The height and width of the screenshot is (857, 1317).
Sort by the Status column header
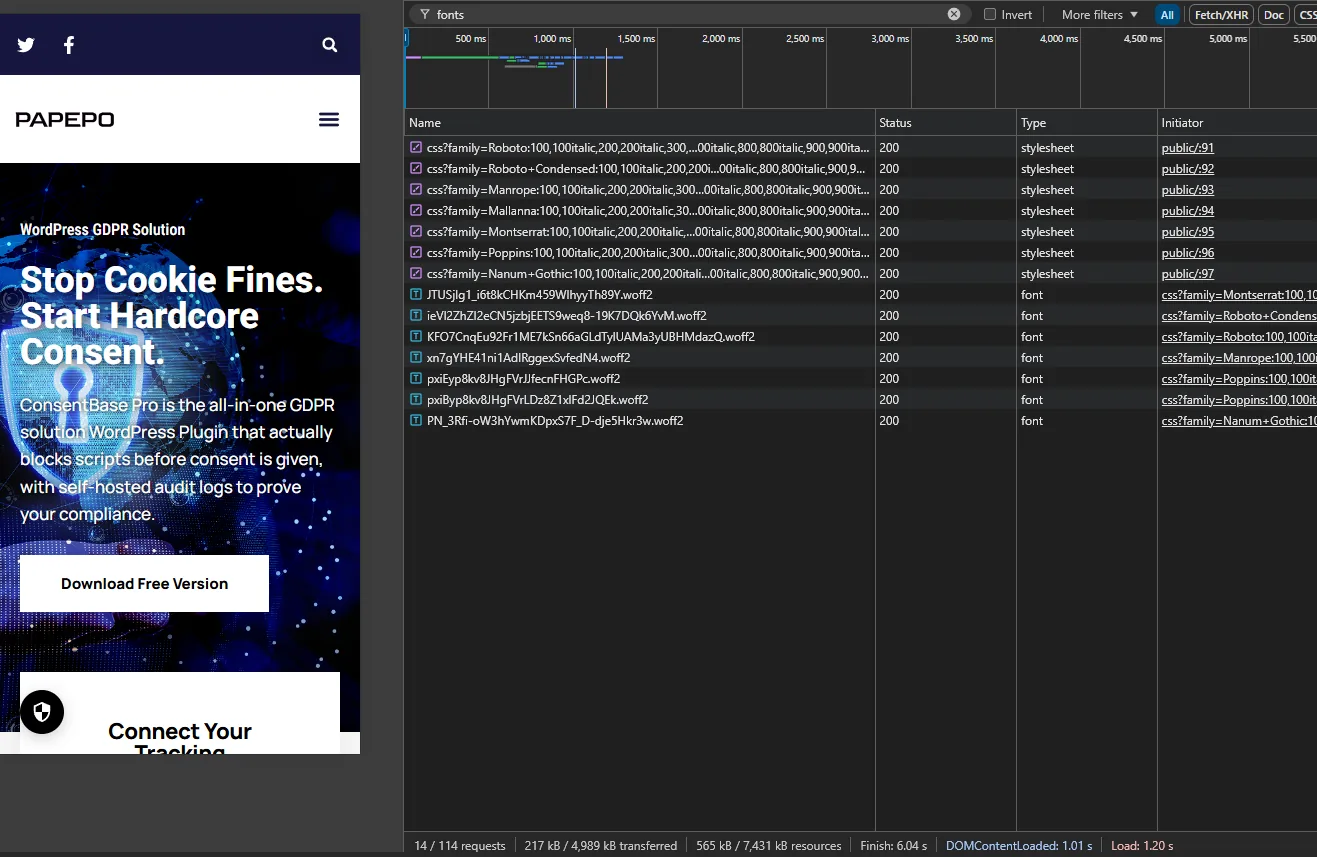click(946, 123)
